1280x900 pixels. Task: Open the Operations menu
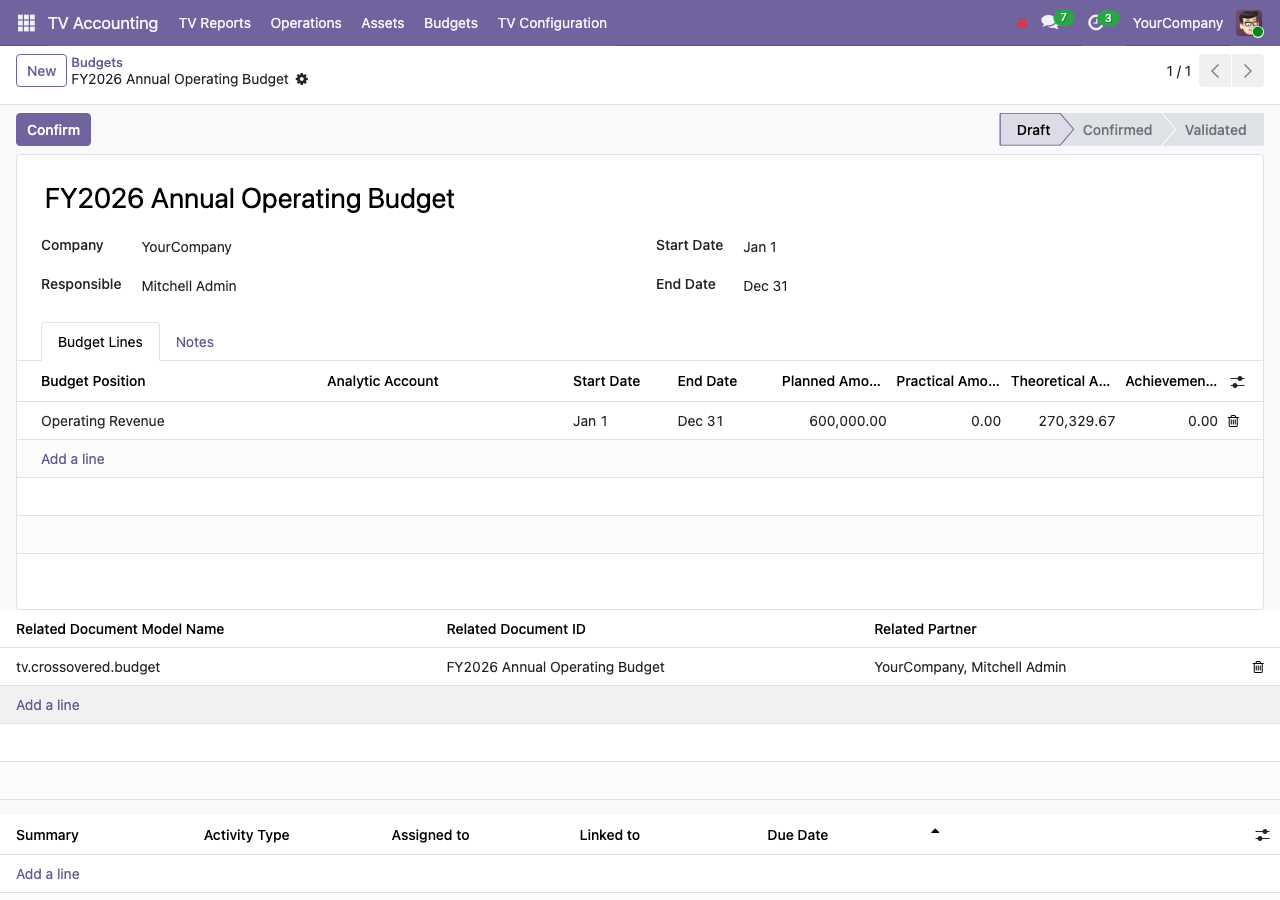306,23
